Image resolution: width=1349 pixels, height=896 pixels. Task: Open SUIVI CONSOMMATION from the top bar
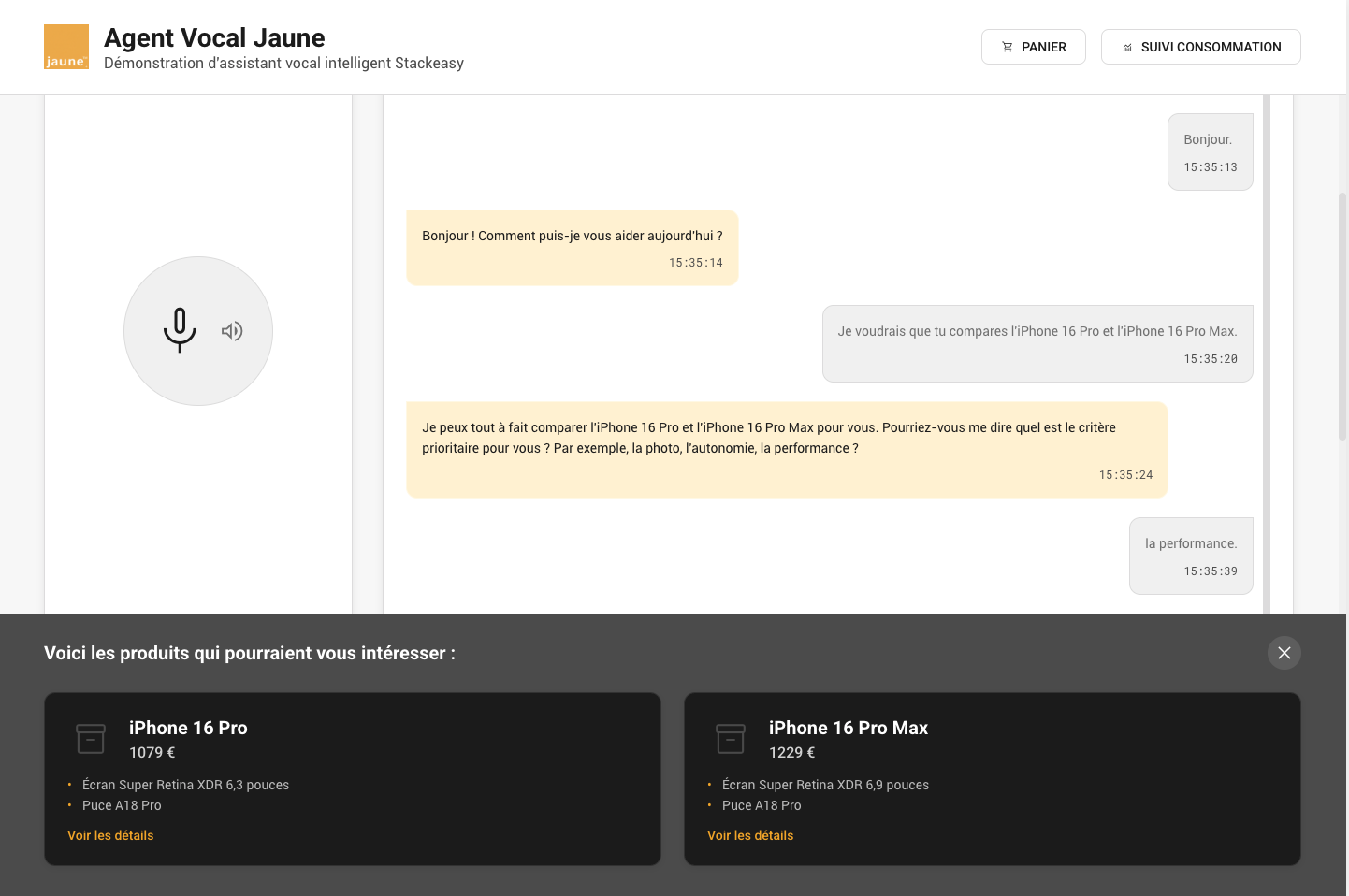1200,46
